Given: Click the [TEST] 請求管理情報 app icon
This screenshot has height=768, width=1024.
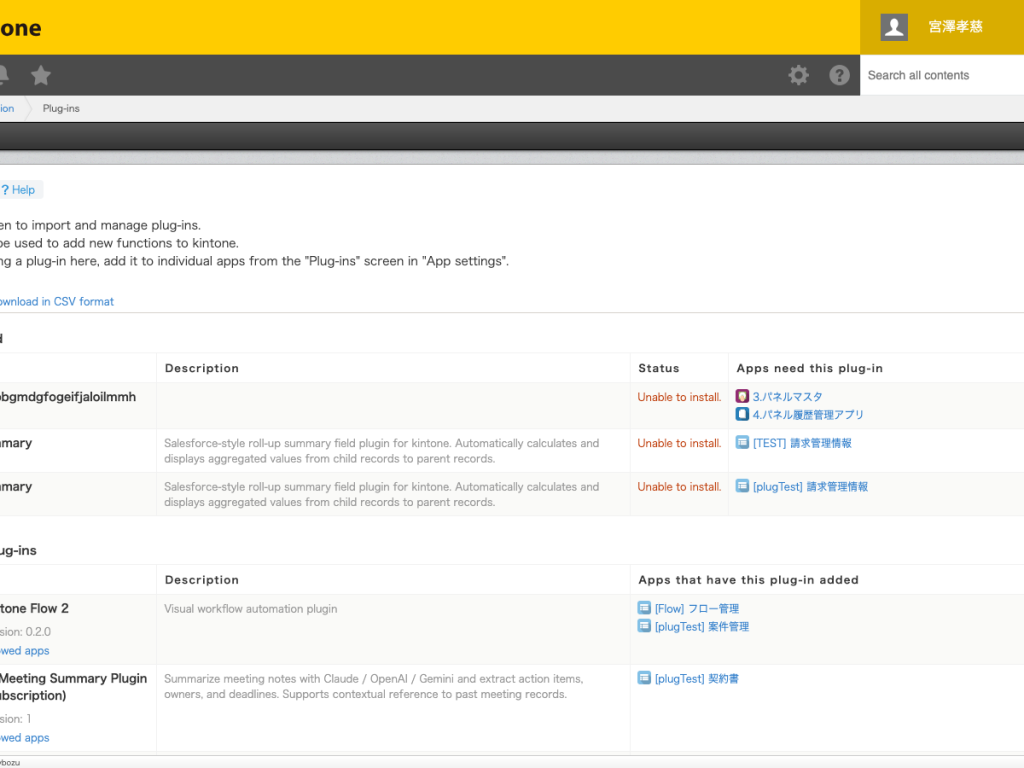Looking at the screenshot, I should 742,443.
